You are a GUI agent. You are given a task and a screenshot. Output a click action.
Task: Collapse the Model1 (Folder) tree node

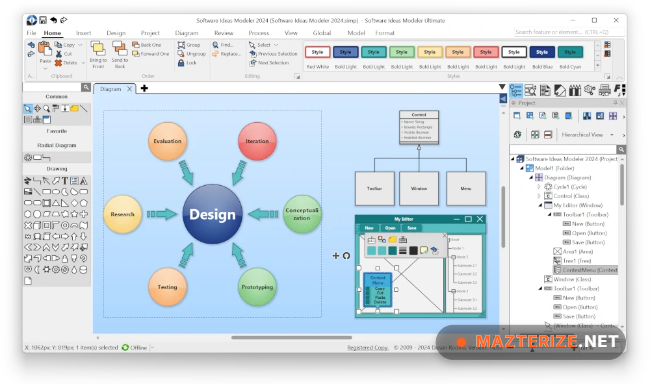pos(522,168)
